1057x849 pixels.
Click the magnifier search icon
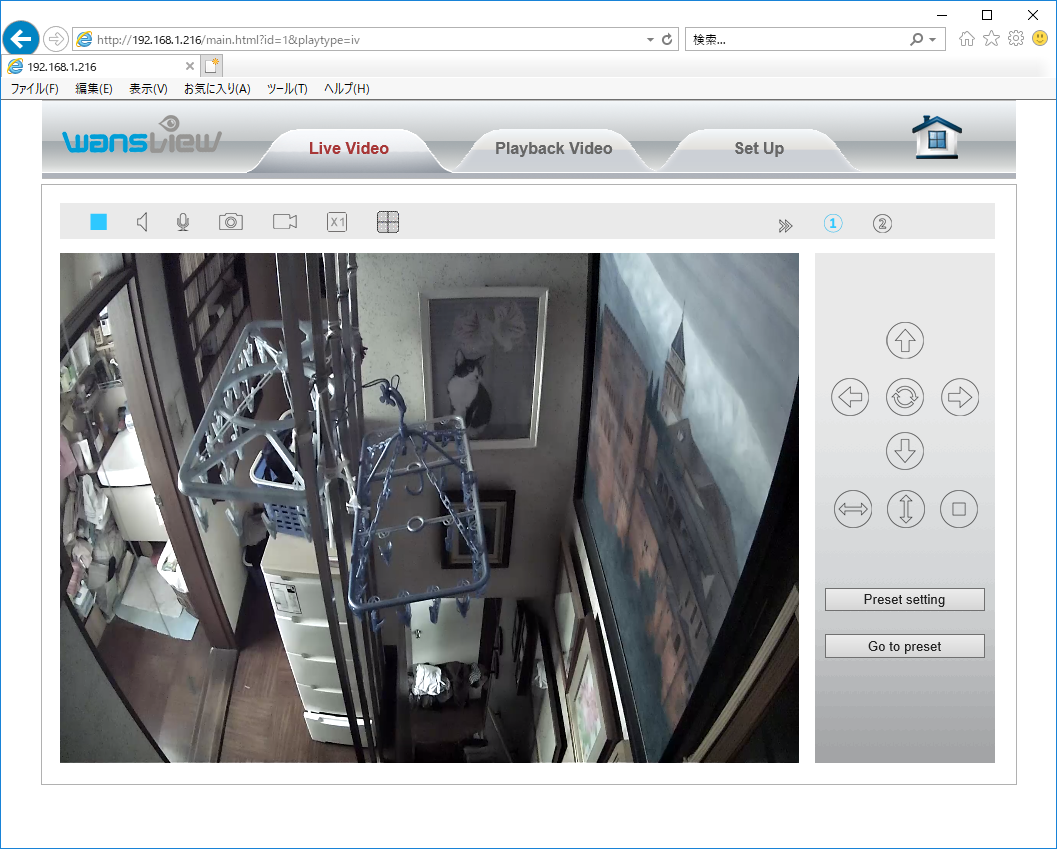(x=916, y=39)
